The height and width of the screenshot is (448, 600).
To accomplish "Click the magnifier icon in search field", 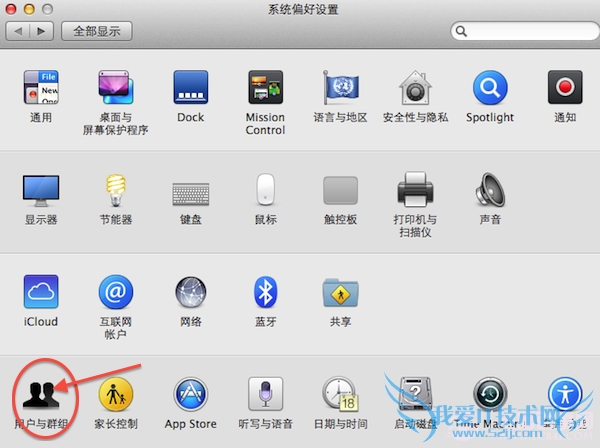I will [x=461, y=31].
